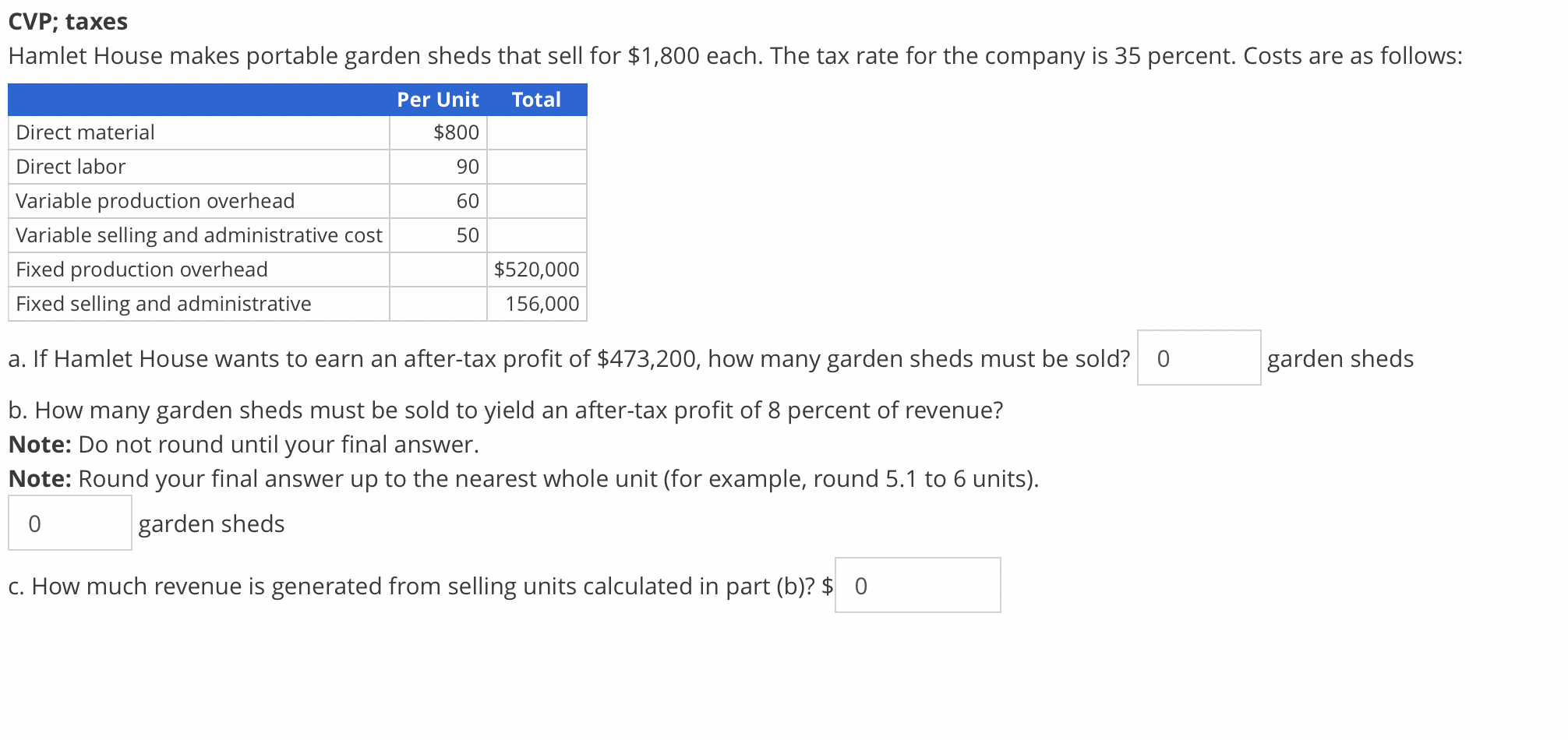Click the Fixed selling and administrative label
The width and height of the screenshot is (1568, 740).
pyautogui.click(x=164, y=304)
